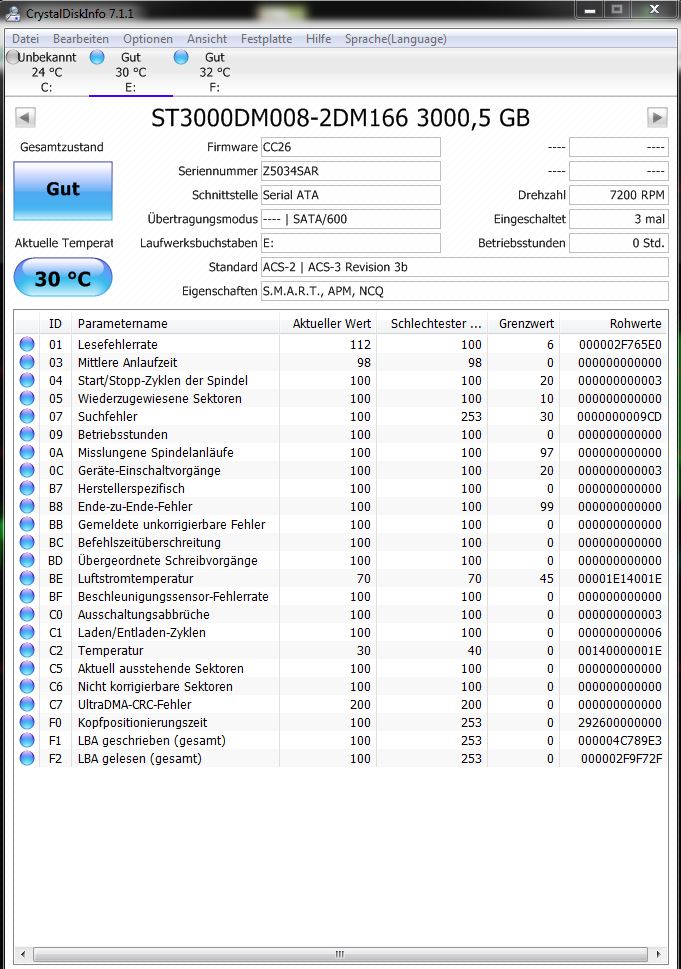Screen dimensions: 681x969
Task: Click the Eigenschaften field S.M.A.R.T., APM, NCQ
Action: (464, 291)
